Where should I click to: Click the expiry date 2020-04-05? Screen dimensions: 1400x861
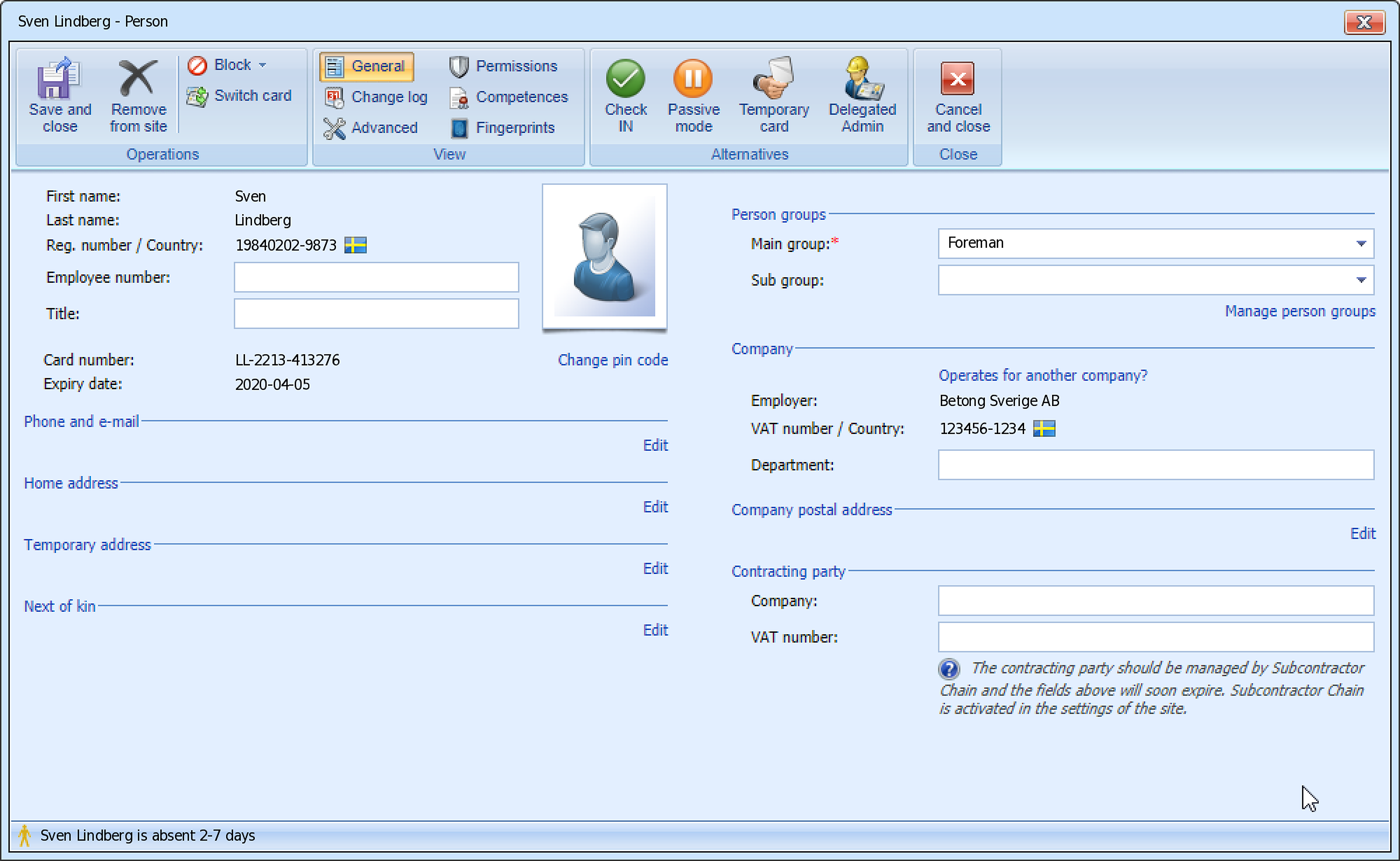point(272,384)
